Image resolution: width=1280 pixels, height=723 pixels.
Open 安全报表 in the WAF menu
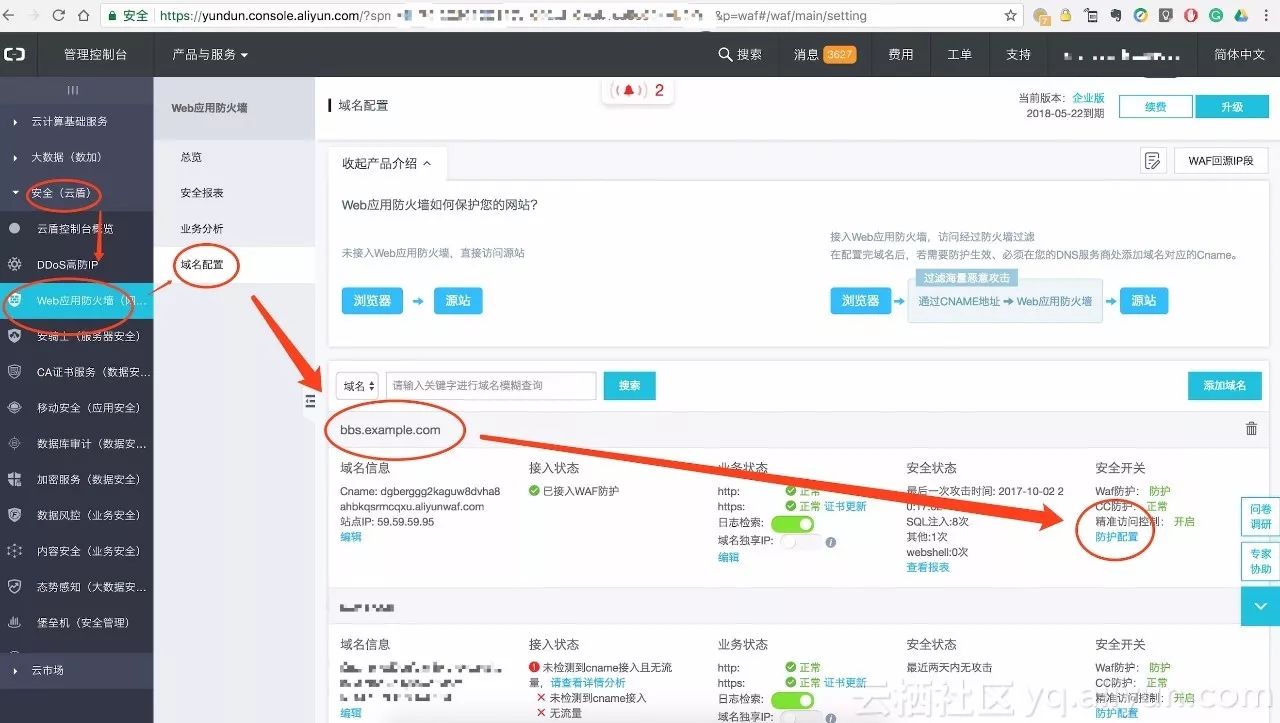pos(202,193)
